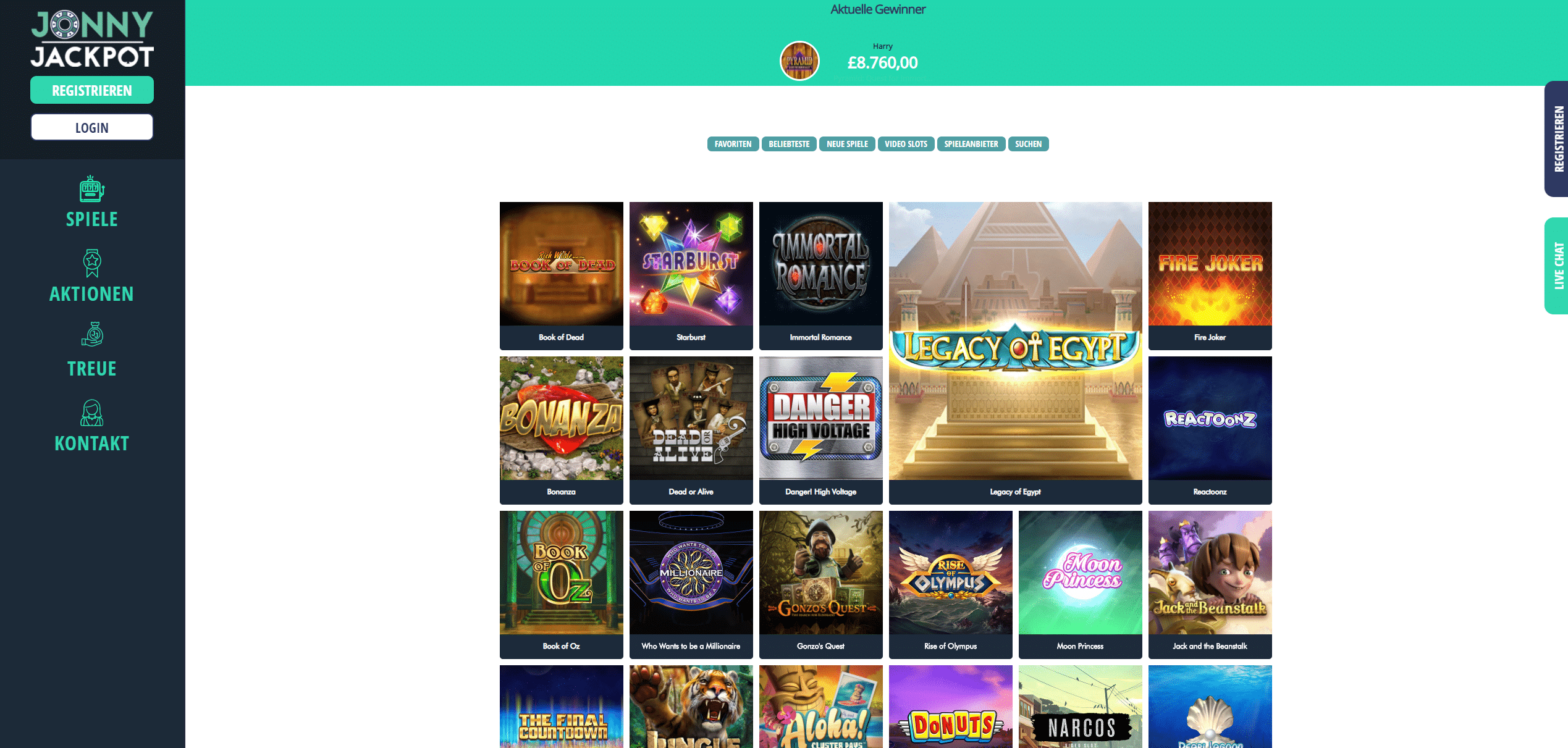Viewport: 1568px width, 748px height.
Task: Switch to the Beliebteste tab
Action: (789, 144)
